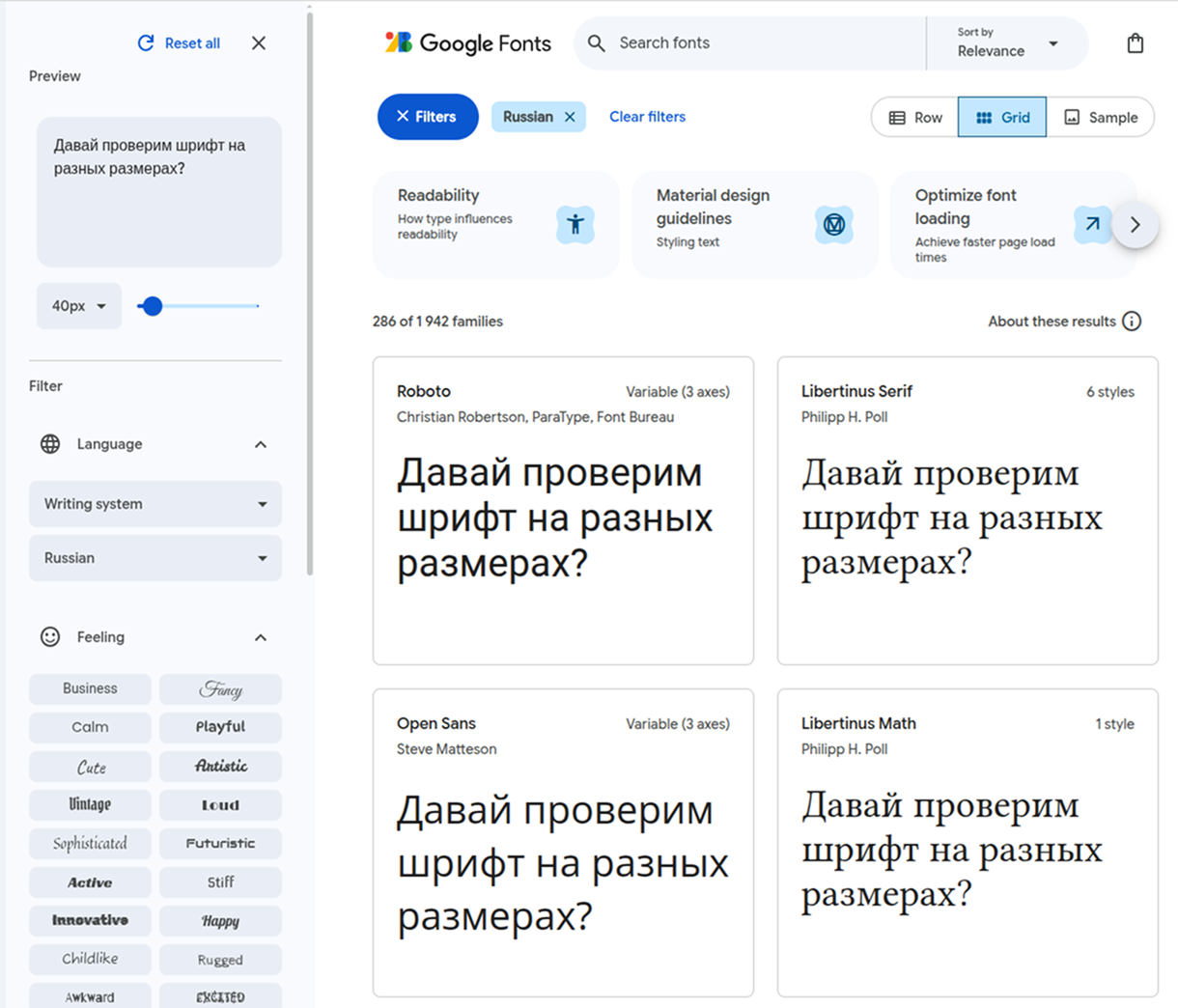1178x1008 pixels.
Task: Toggle the Sophisticated feeling chip
Action: (x=90, y=843)
